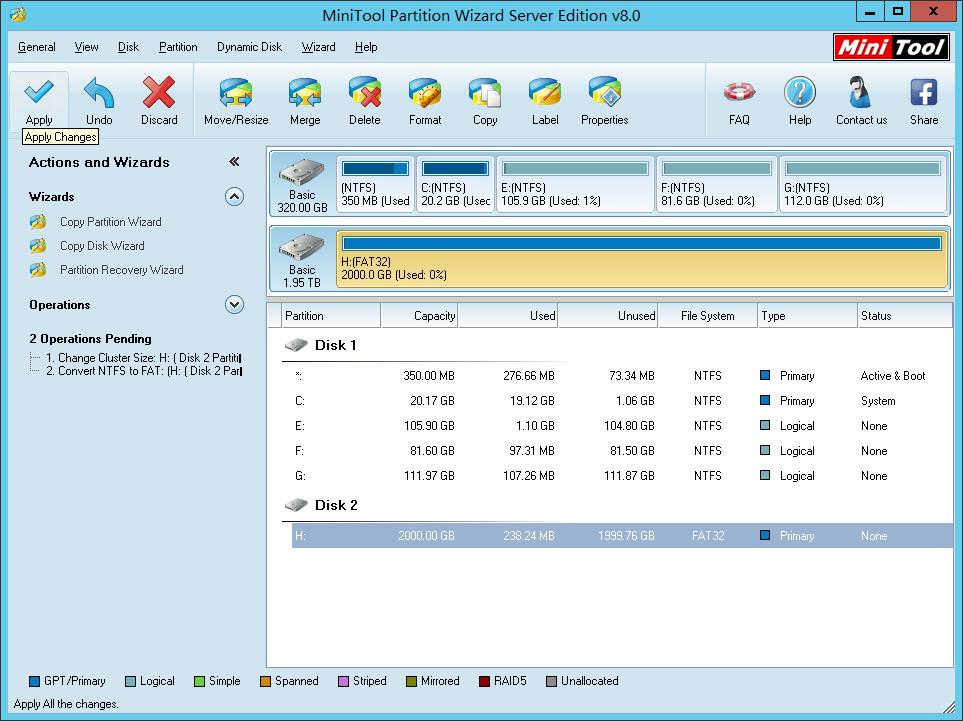The image size is (963, 721).
Task: Select the H:(FAT32) 2000.0 GB block
Action: (x=642, y=259)
